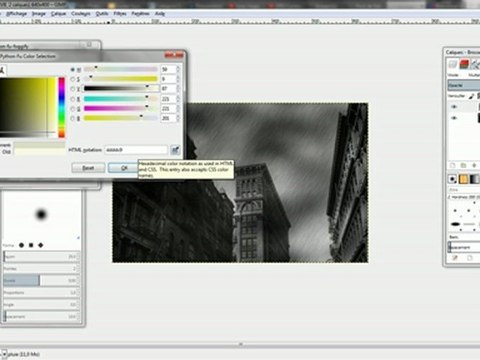The image size is (480, 360).
Task: Click the new brush page icon at dock bottom
Action: [470, 258]
